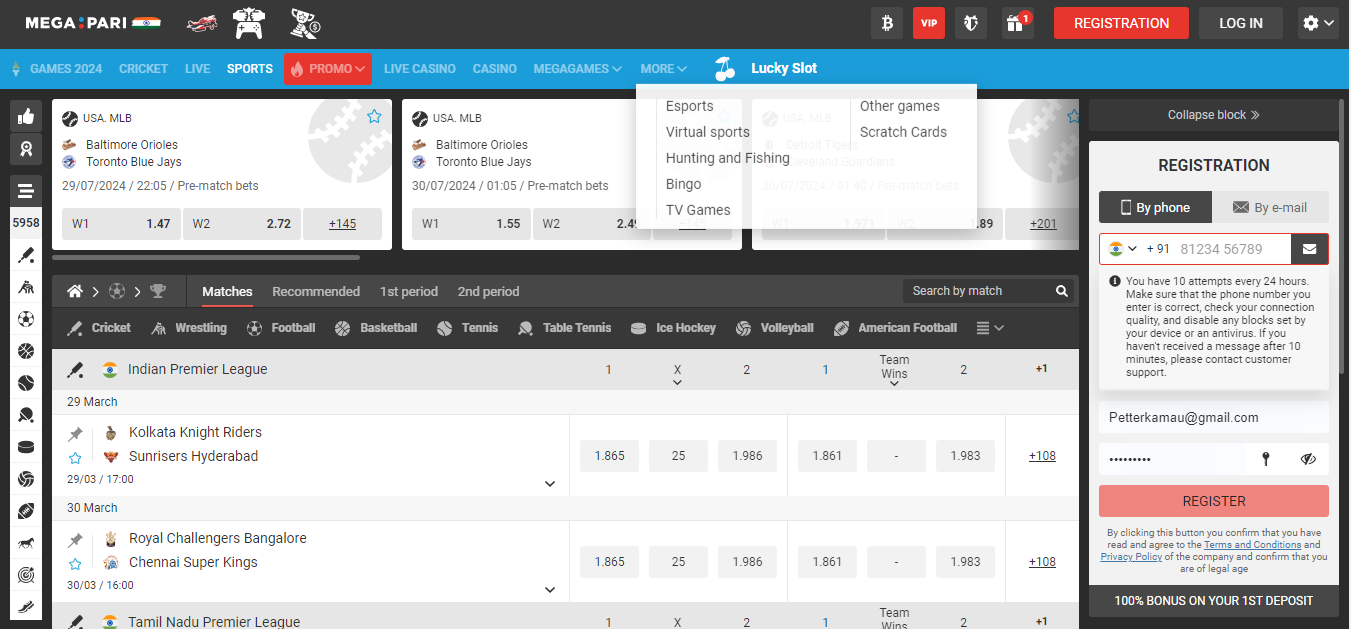Favorite the Kolkata Knight Riders match star
1351x629 pixels.
(75, 458)
